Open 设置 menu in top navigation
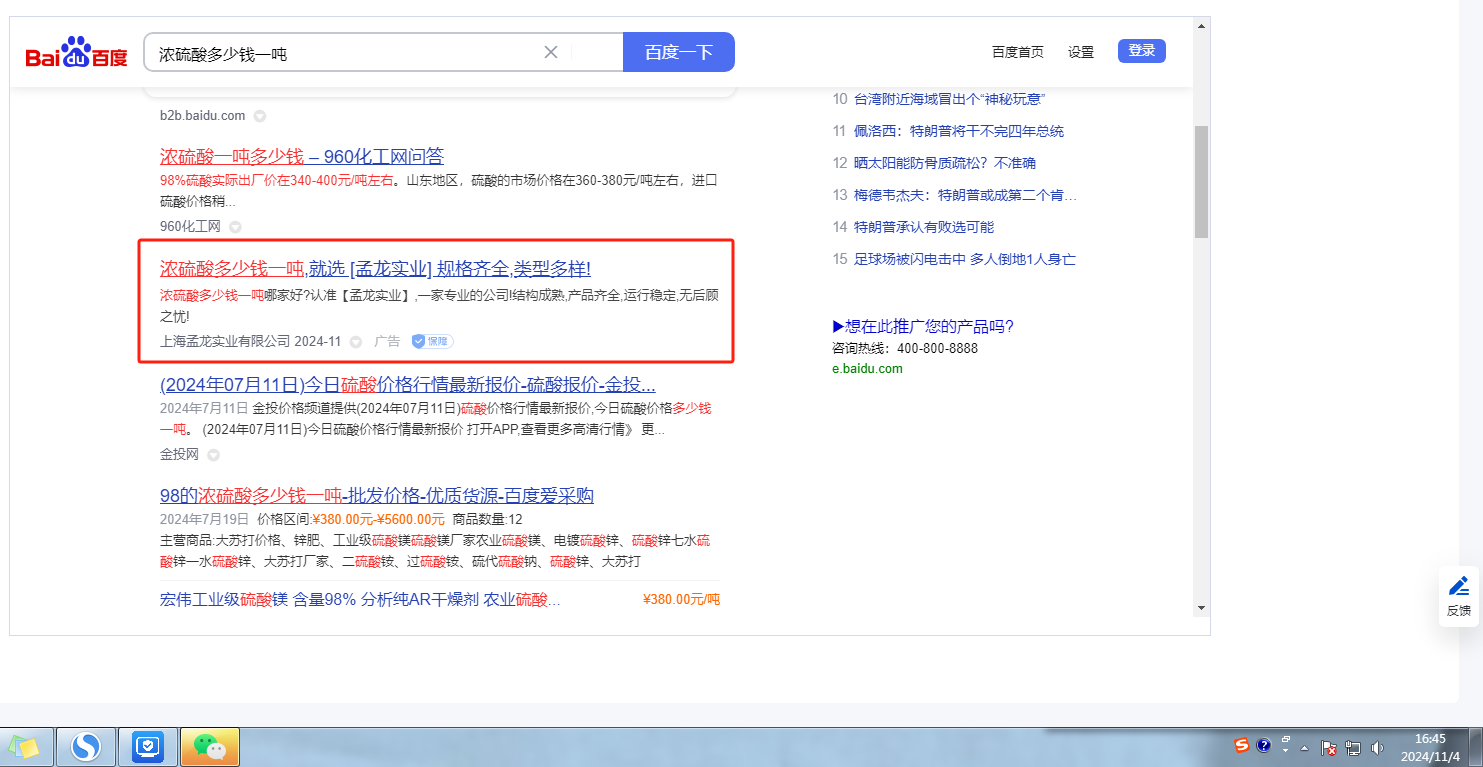1483x767 pixels. [x=1080, y=52]
